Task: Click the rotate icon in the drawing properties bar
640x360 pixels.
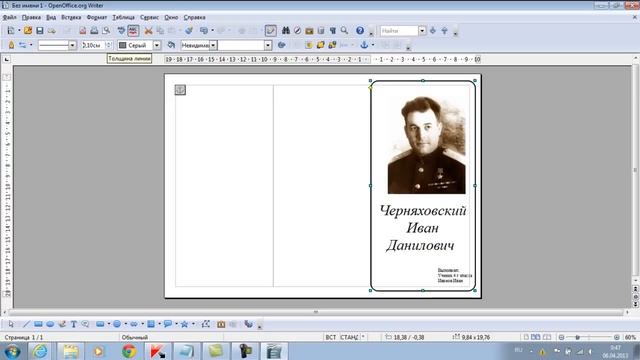Action: tap(281, 45)
